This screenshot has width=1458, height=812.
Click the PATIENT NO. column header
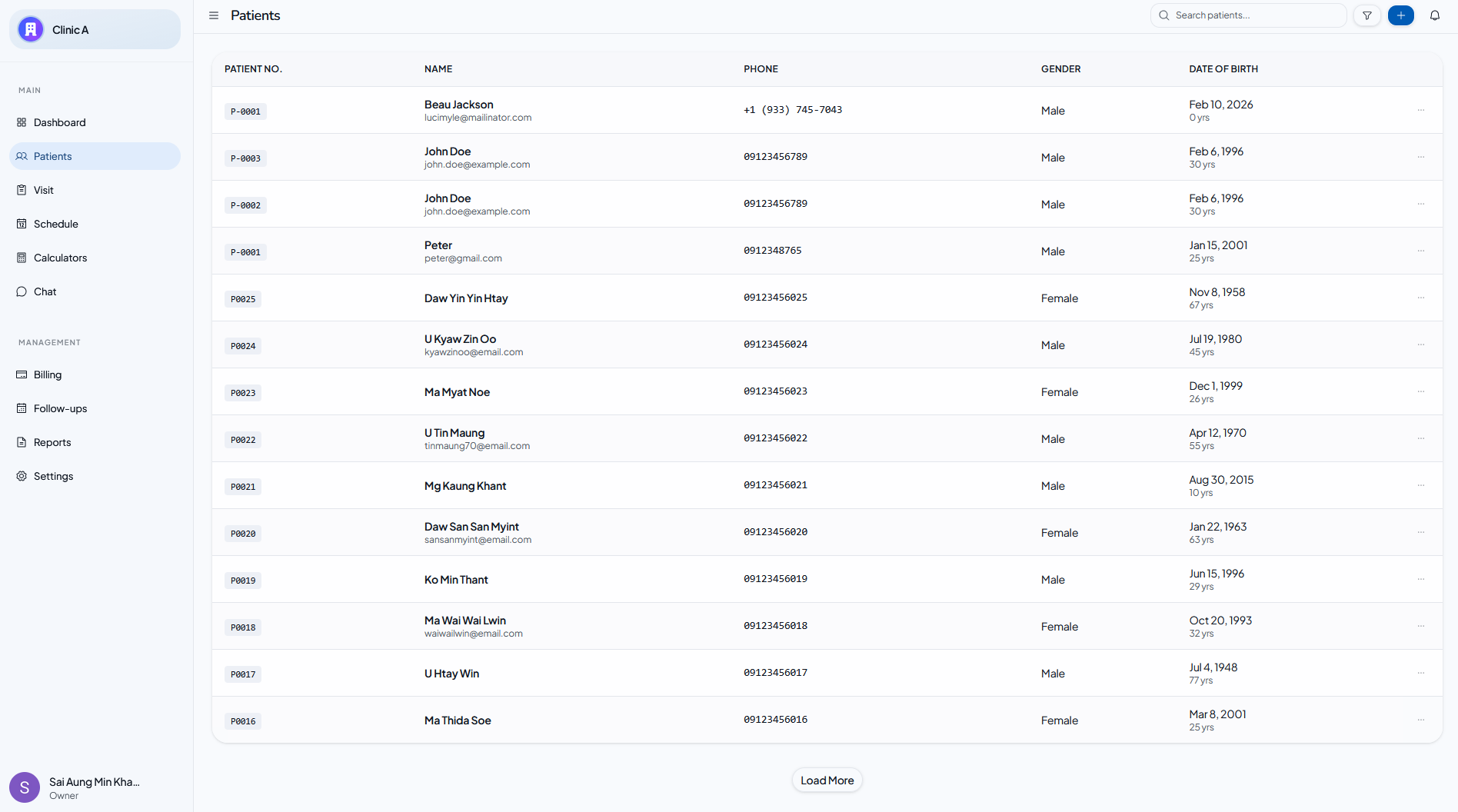(x=254, y=69)
